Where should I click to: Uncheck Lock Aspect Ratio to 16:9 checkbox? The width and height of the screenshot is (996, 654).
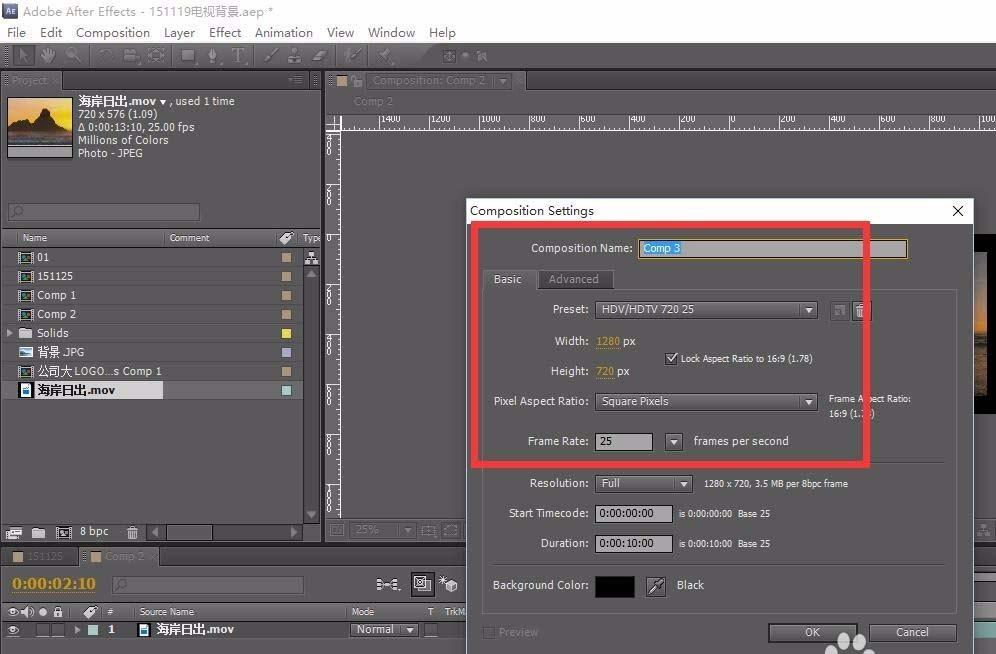tap(672, 358)
